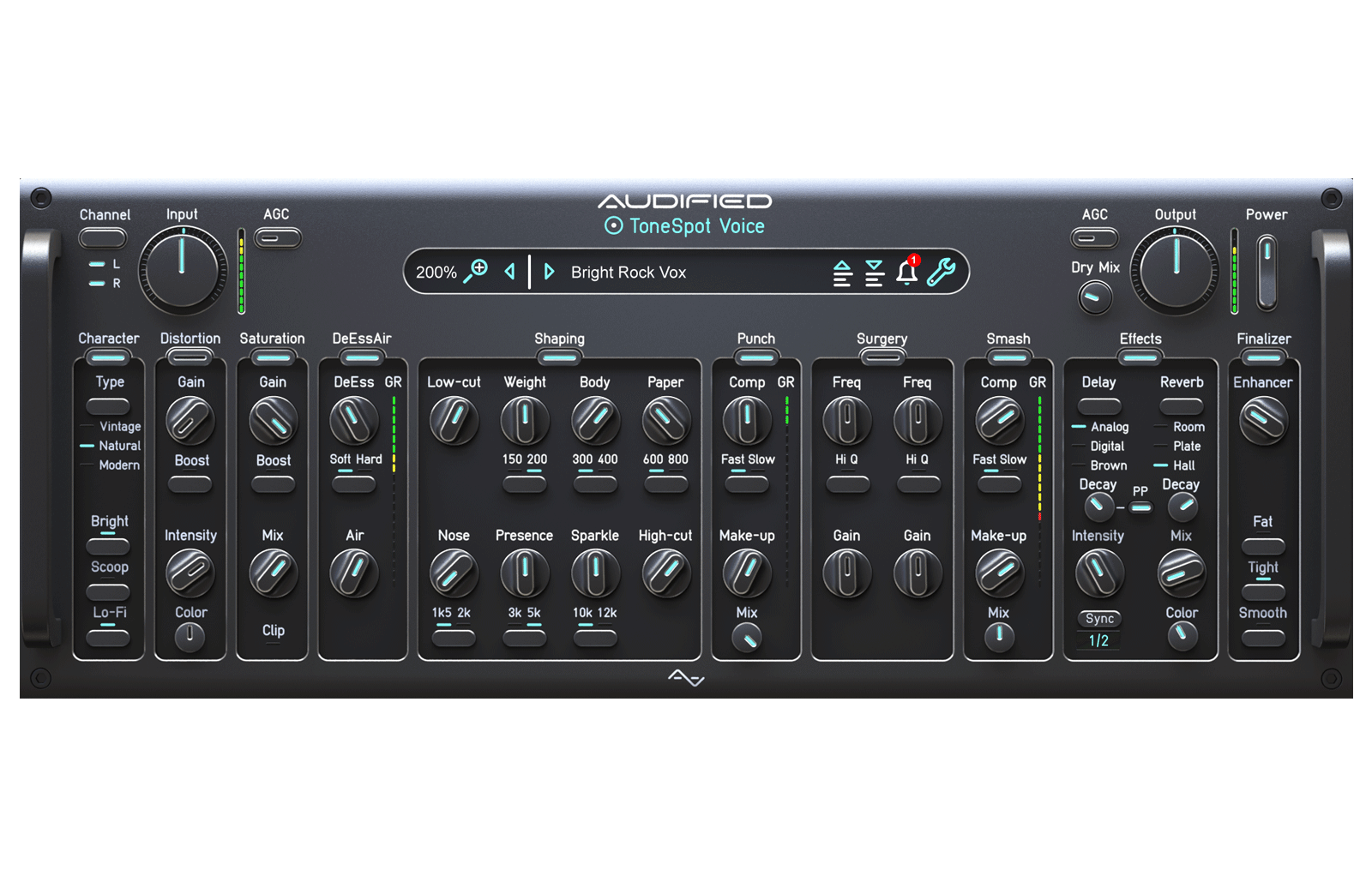Click the Dry Mix knob
This screenshot has height=876, width=1372.
[x=1094, y=297]
